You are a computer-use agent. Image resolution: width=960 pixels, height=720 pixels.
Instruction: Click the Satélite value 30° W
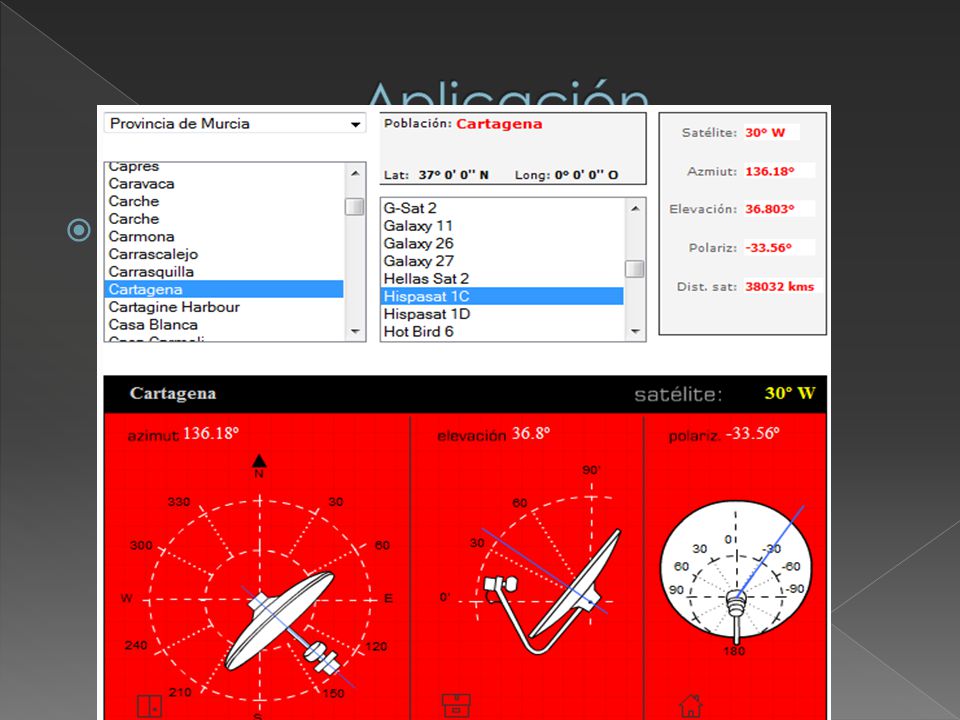(x=765, y=133)
